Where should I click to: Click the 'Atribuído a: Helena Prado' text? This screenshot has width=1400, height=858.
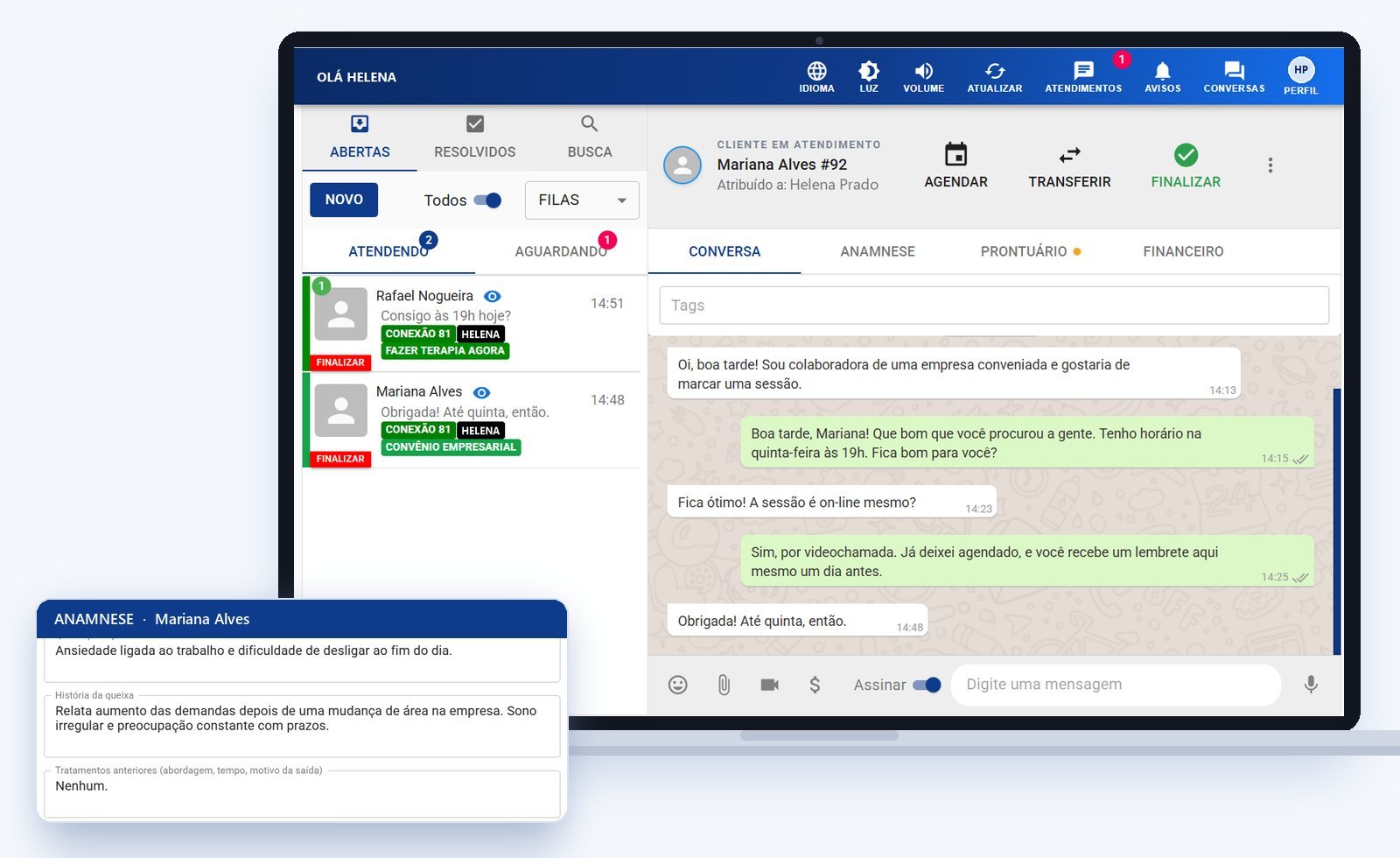(797, 185)
